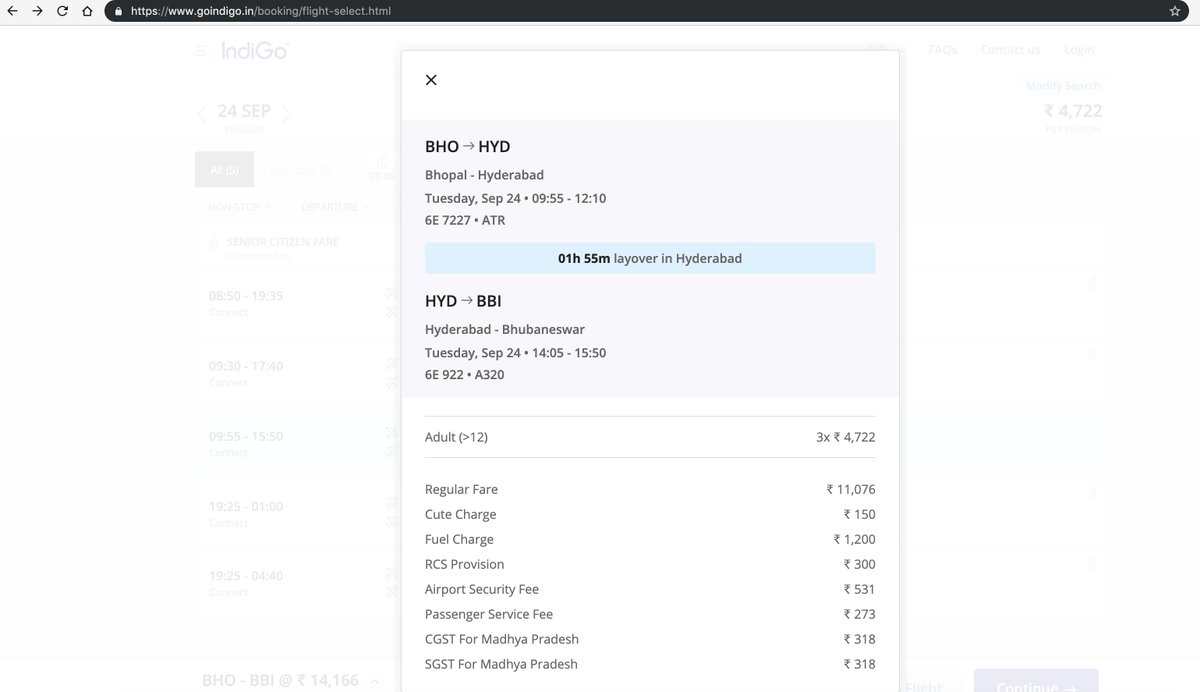Click the HYD → BBI heading
Image resolution: width=1200 pixels, height=692 pixels.
click(463, 301)
